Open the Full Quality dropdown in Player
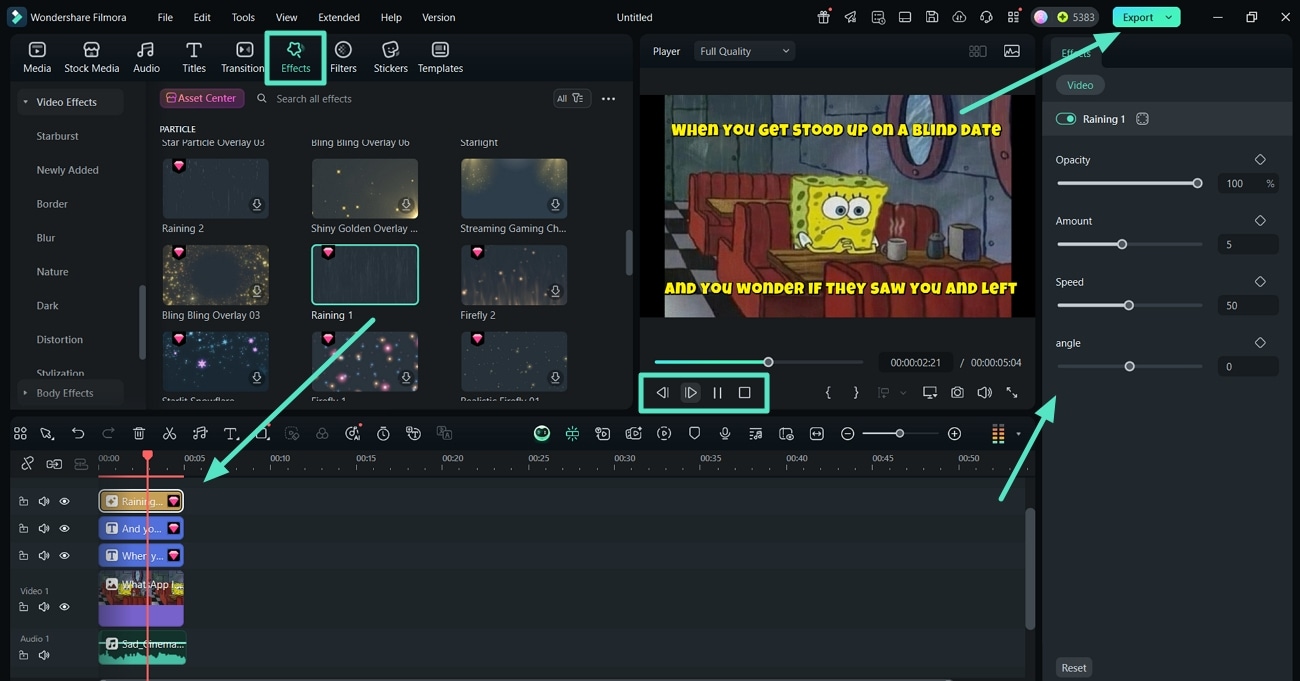Screen dimensions: 1300x681 tap(743, 51)
